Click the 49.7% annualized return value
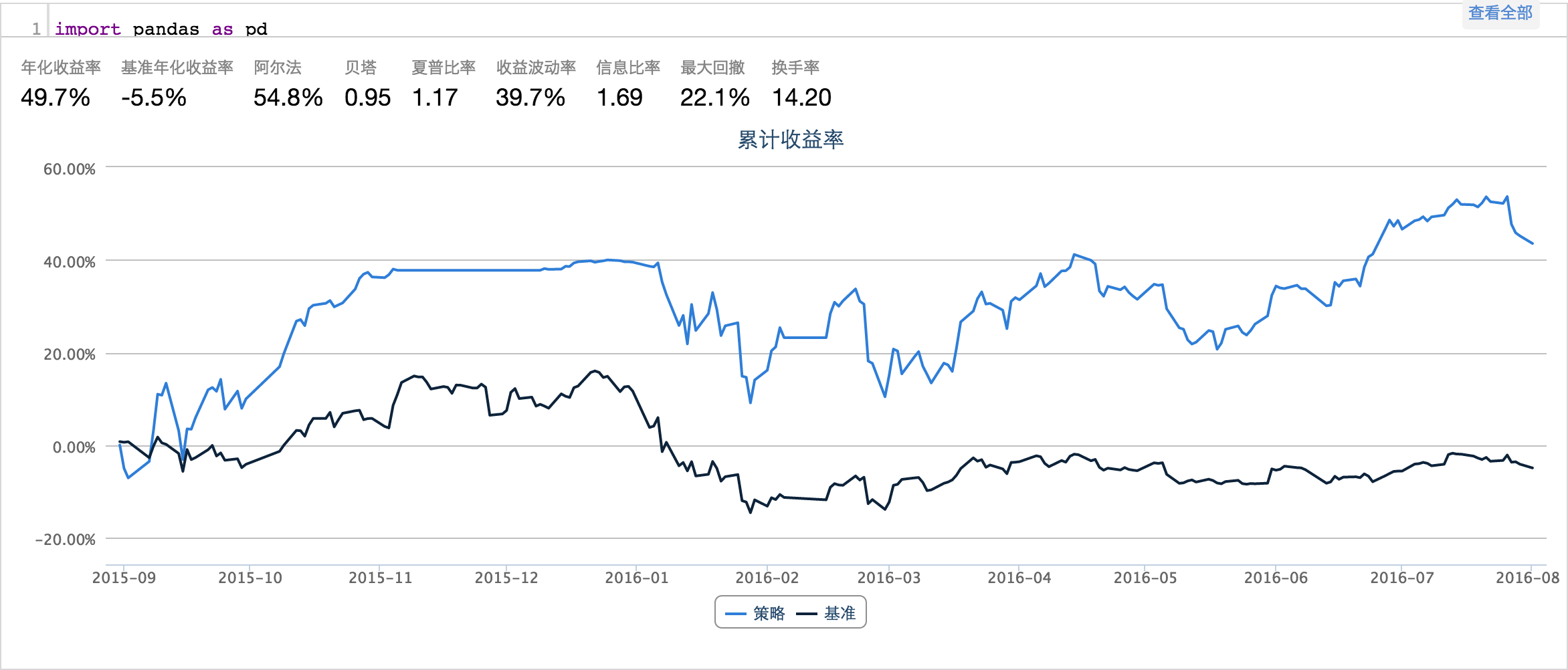The width and height of the screenshot is (1568, 670). pos(56,98)
